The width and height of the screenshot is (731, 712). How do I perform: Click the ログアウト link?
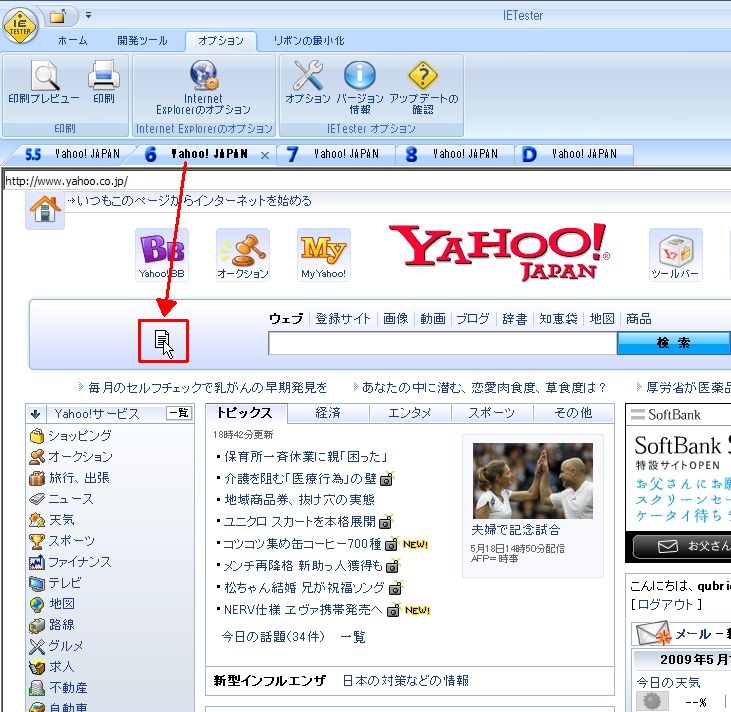tap(666, 605)
